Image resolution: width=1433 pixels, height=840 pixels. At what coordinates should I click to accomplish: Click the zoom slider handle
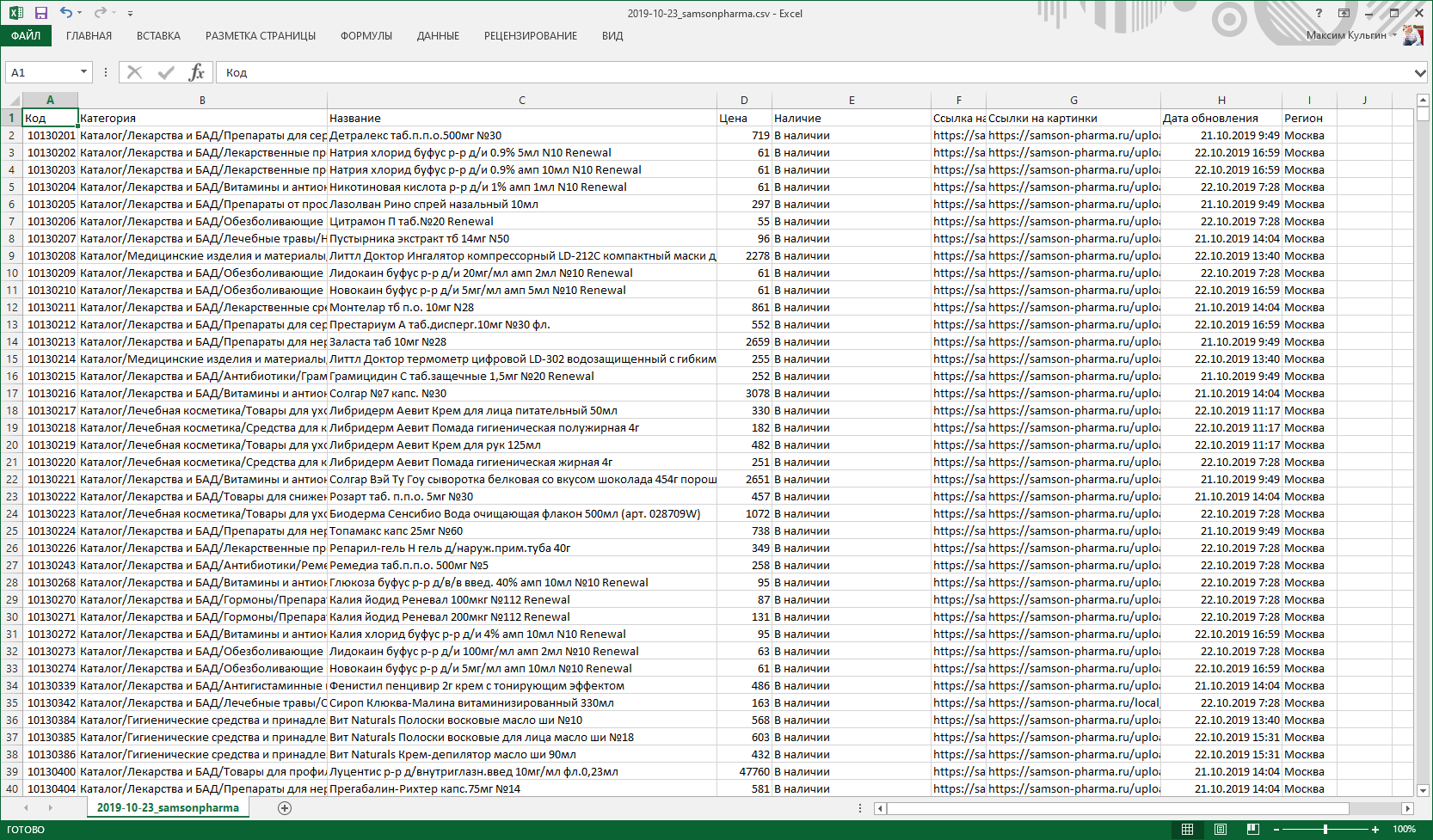click(x=1325, y=829)
